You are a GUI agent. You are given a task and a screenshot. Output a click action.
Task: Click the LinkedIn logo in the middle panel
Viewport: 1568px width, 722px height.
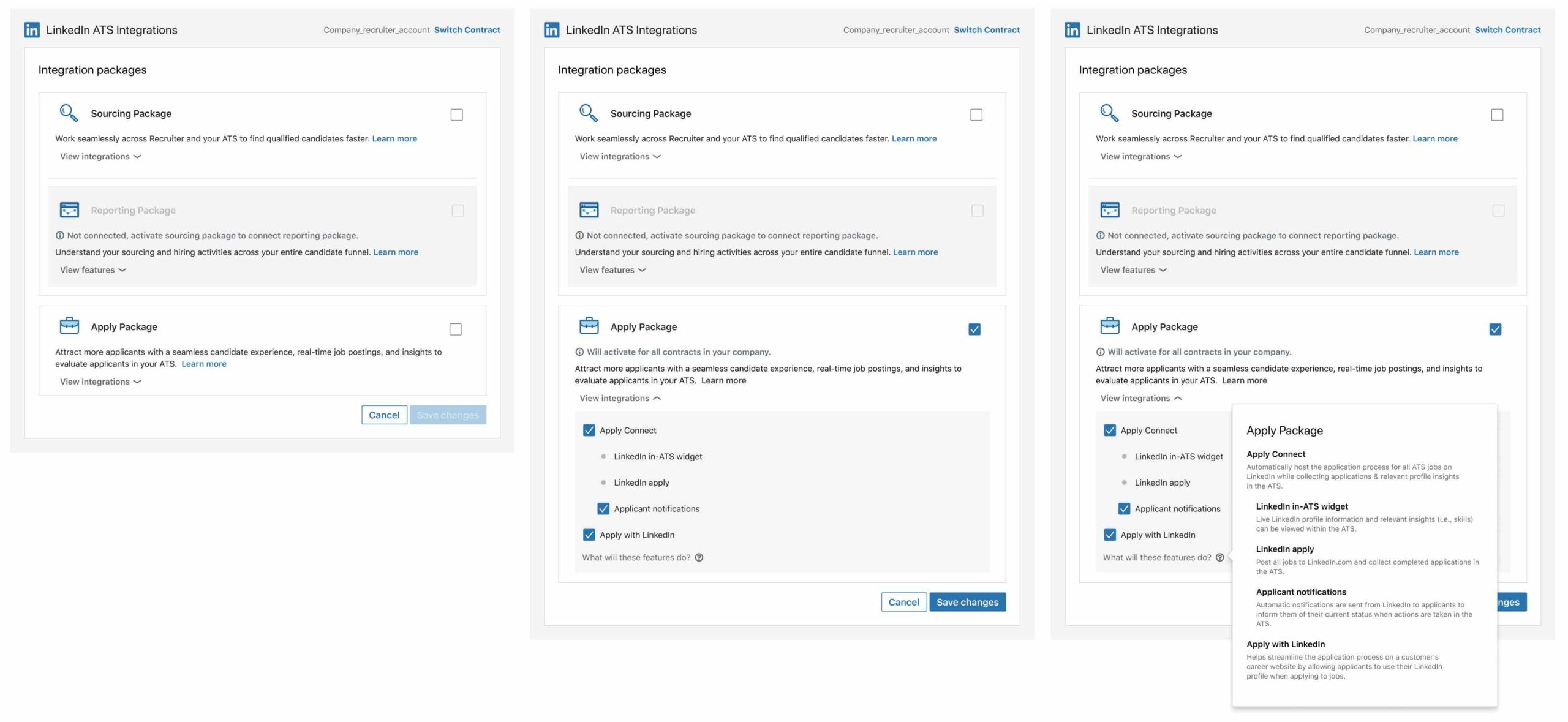[551, 30]
